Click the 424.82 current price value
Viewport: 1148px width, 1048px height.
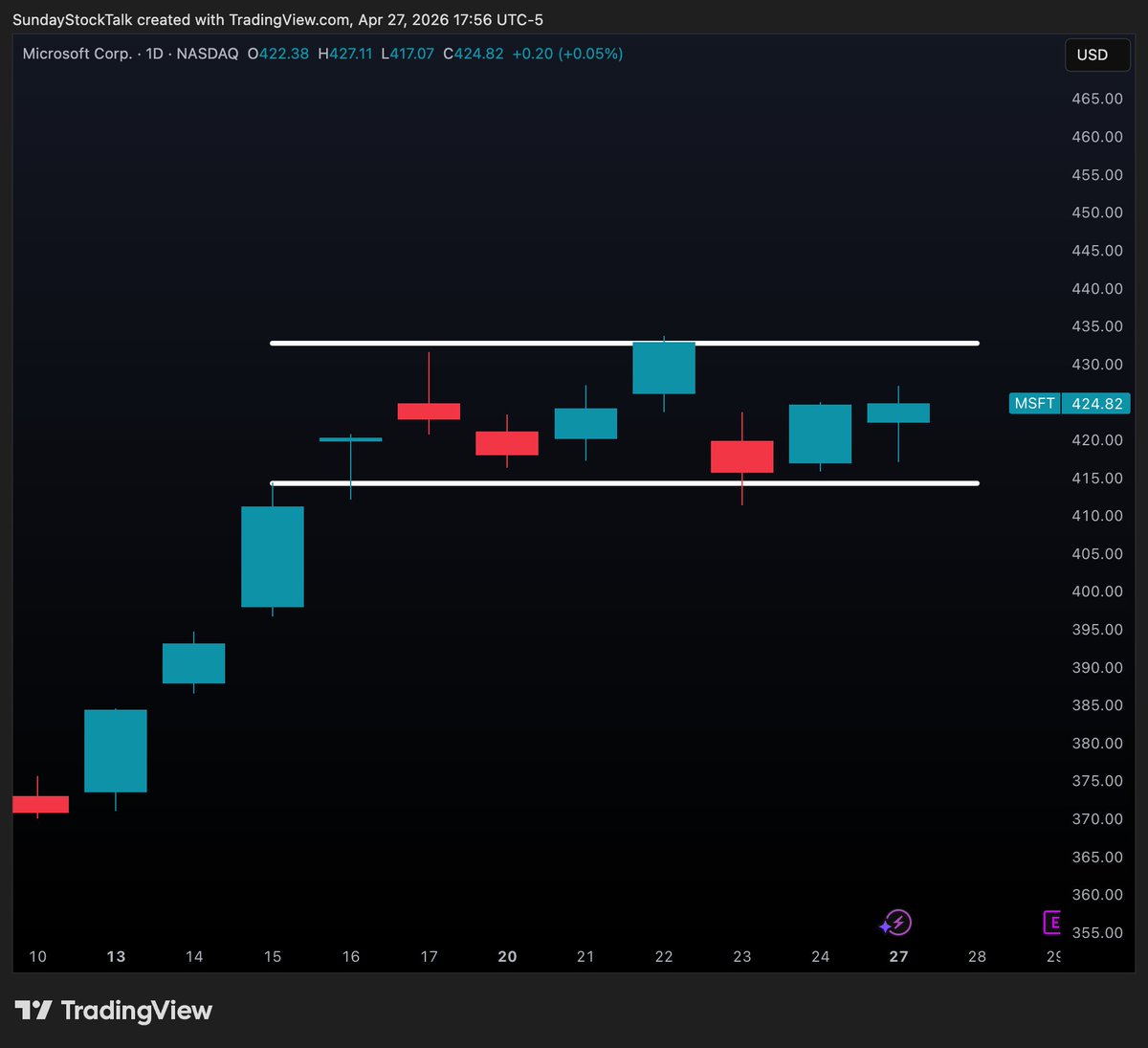(1096, 404)
